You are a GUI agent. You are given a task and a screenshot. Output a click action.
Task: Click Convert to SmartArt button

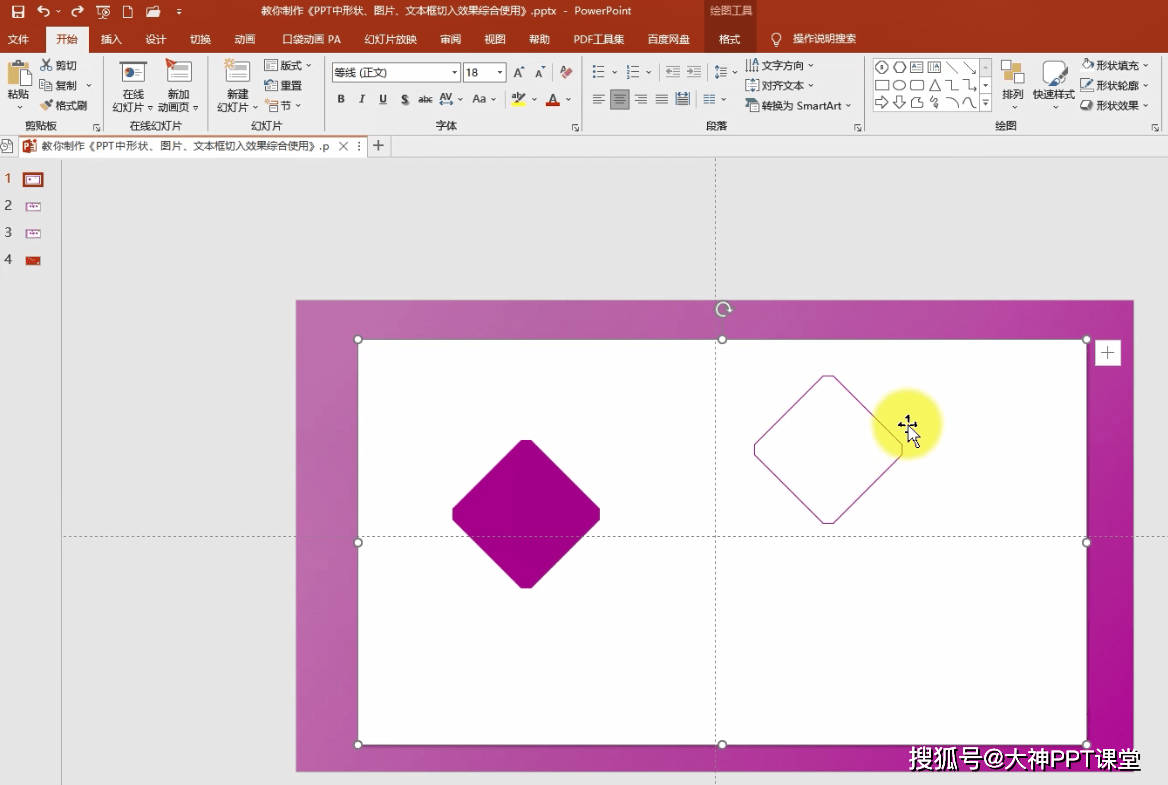coord(798,105)
